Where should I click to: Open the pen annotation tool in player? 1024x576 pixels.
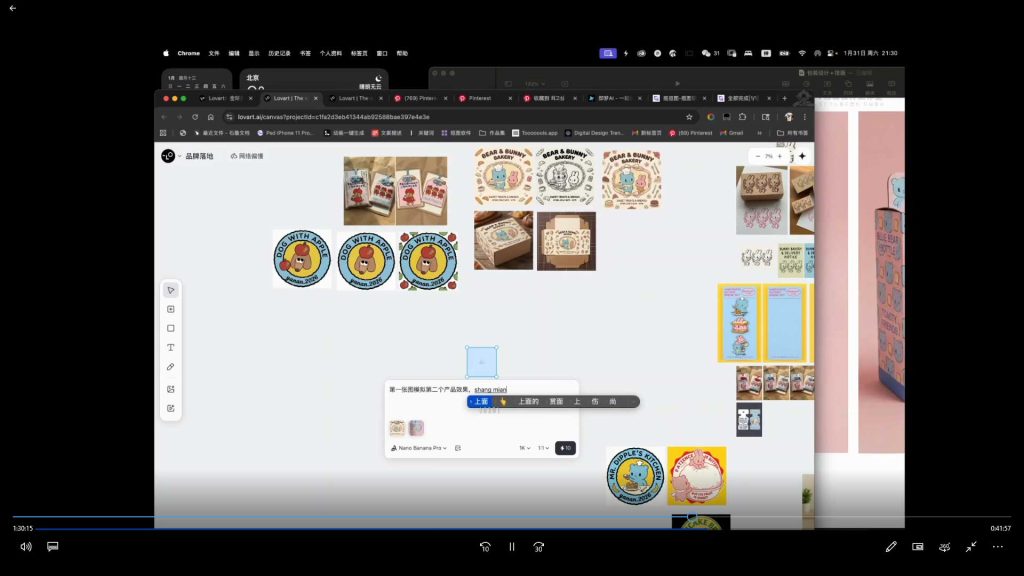891,547
